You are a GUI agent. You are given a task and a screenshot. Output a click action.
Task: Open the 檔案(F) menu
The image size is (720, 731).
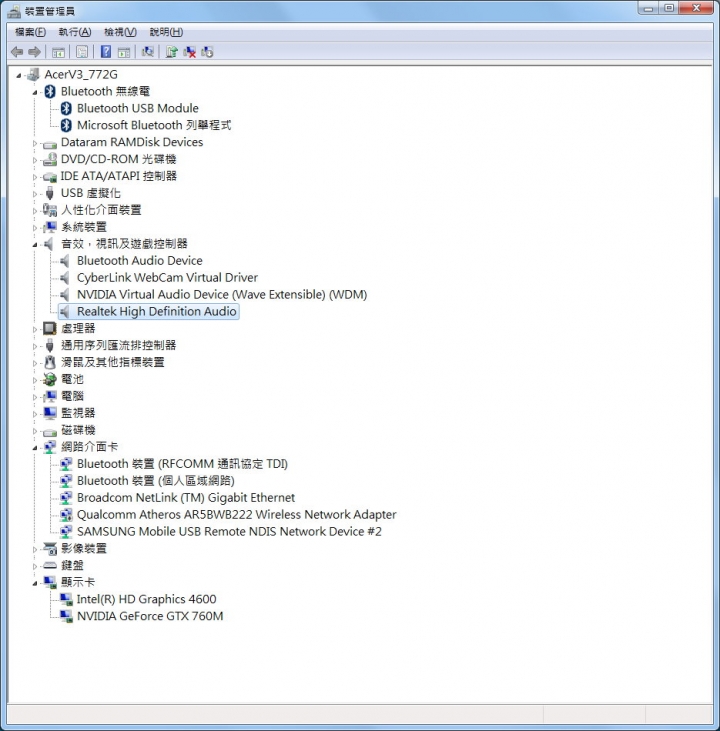point(30,32)
